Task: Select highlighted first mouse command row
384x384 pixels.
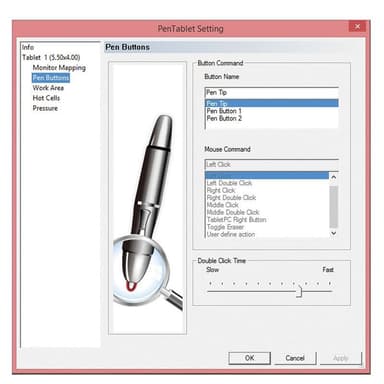Action: coord(267,175)
